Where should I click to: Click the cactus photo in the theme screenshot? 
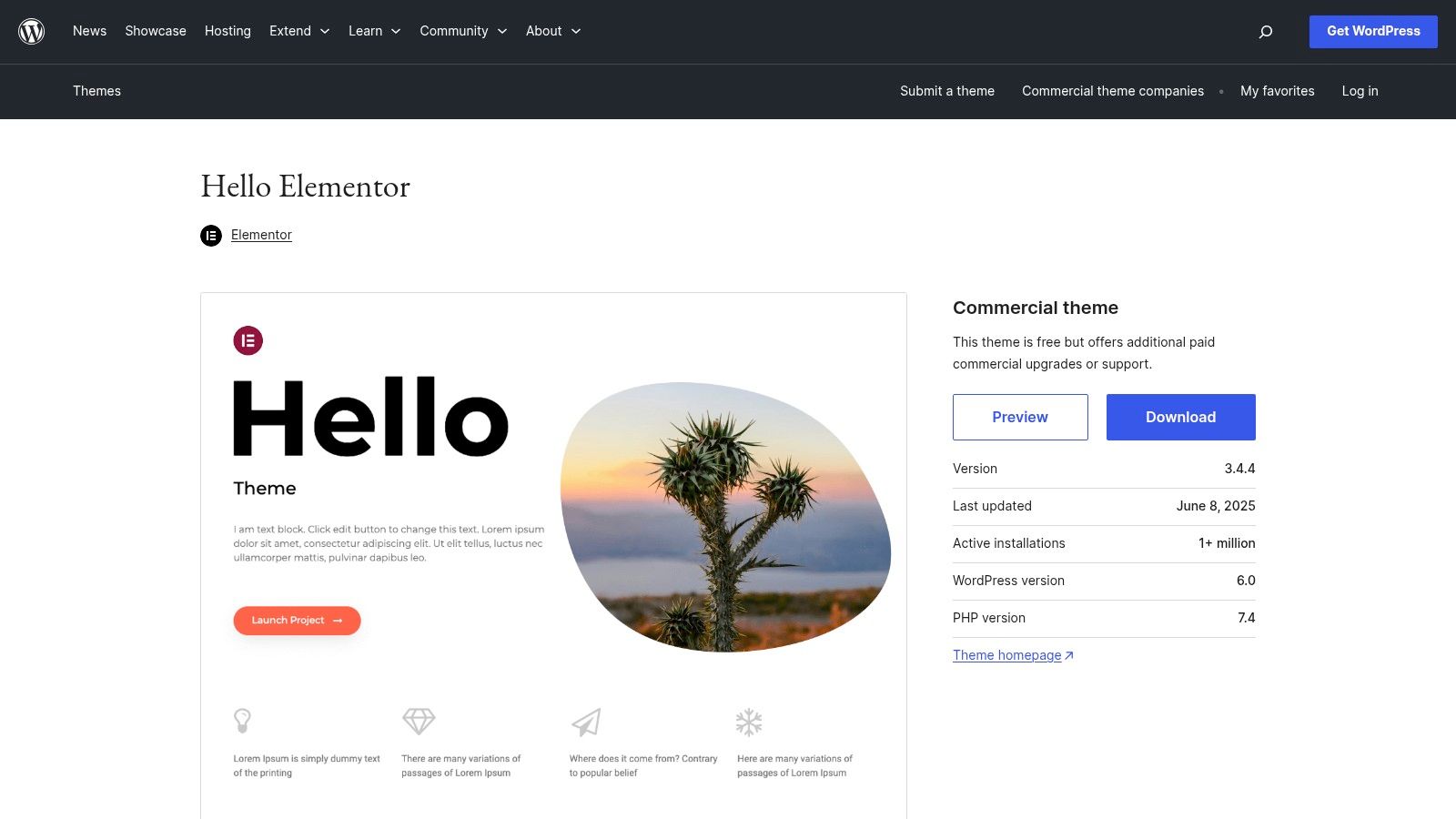[725, 517]
